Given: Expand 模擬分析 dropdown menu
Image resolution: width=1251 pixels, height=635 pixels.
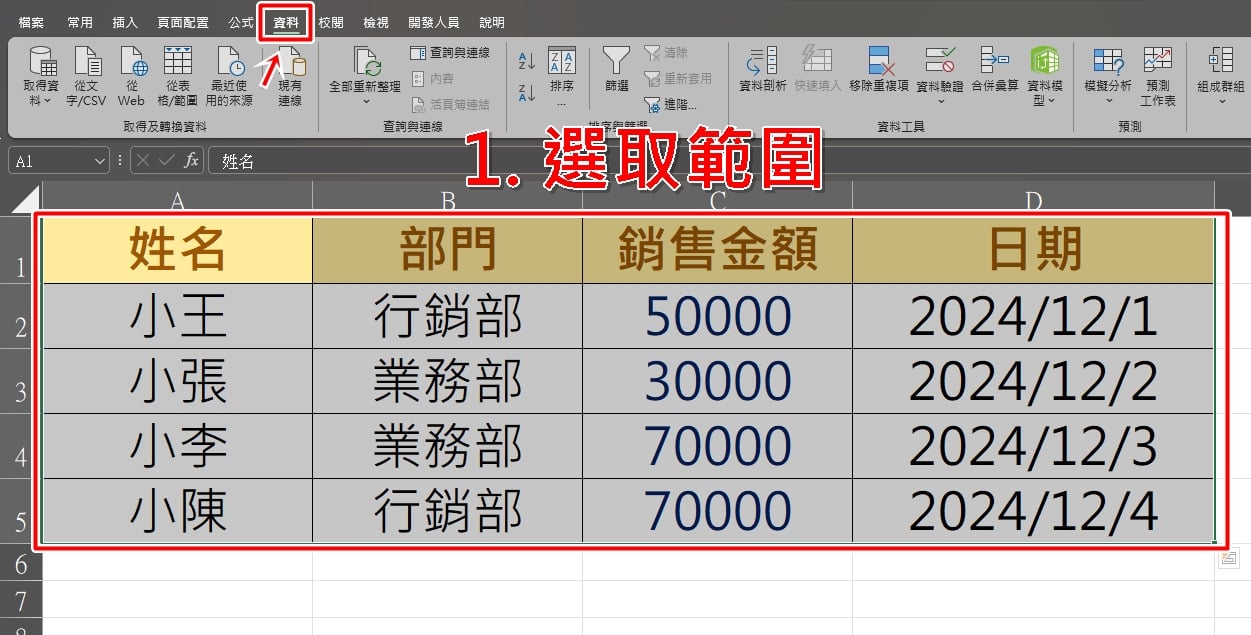Looking at the screenshot, I should pos(1108,101).
